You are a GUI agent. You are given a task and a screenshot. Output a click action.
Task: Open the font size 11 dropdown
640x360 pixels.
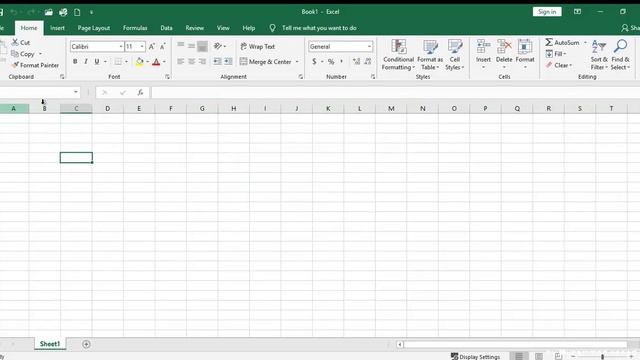click(x=142, y=47)
